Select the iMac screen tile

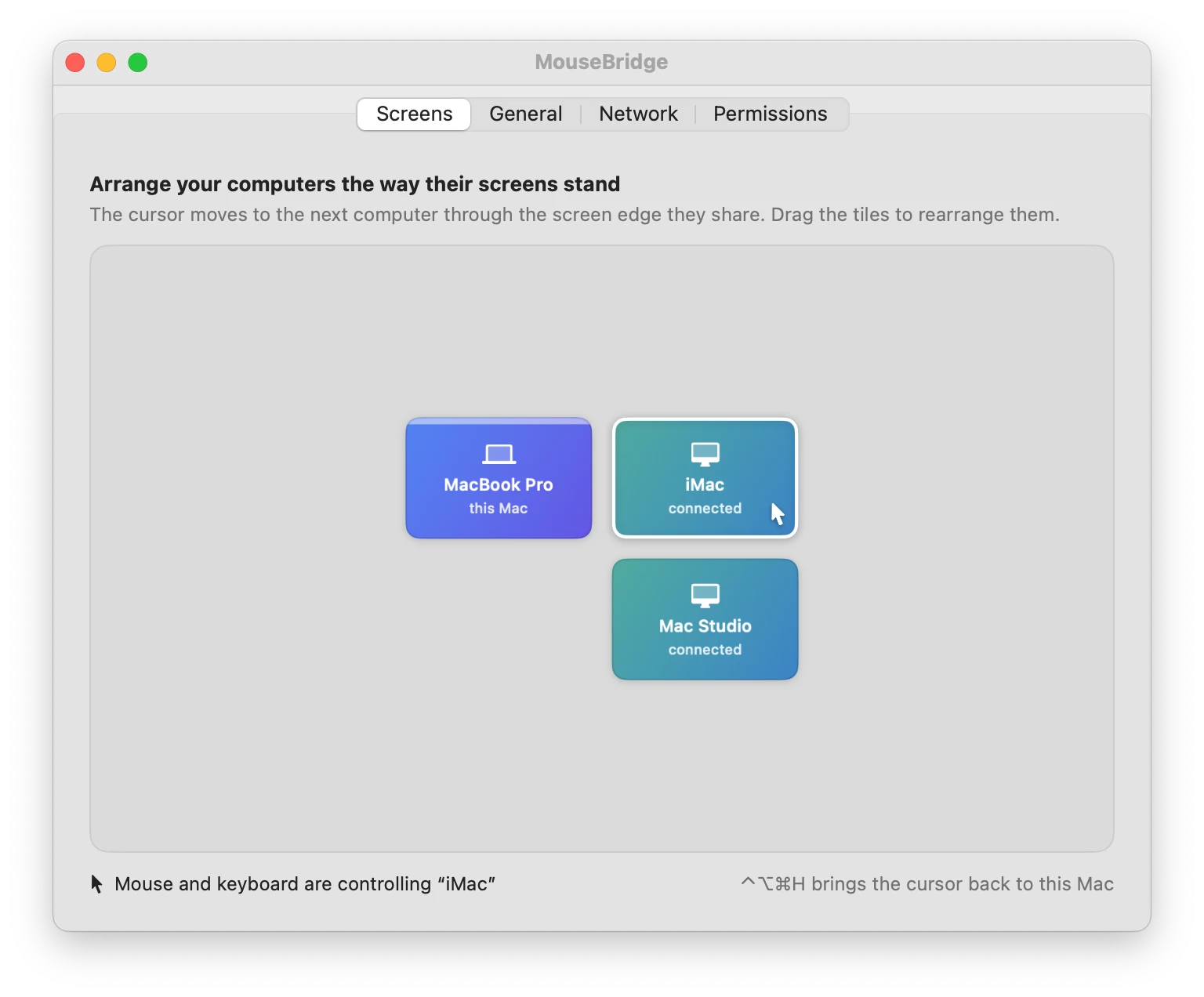pos(705,478)
